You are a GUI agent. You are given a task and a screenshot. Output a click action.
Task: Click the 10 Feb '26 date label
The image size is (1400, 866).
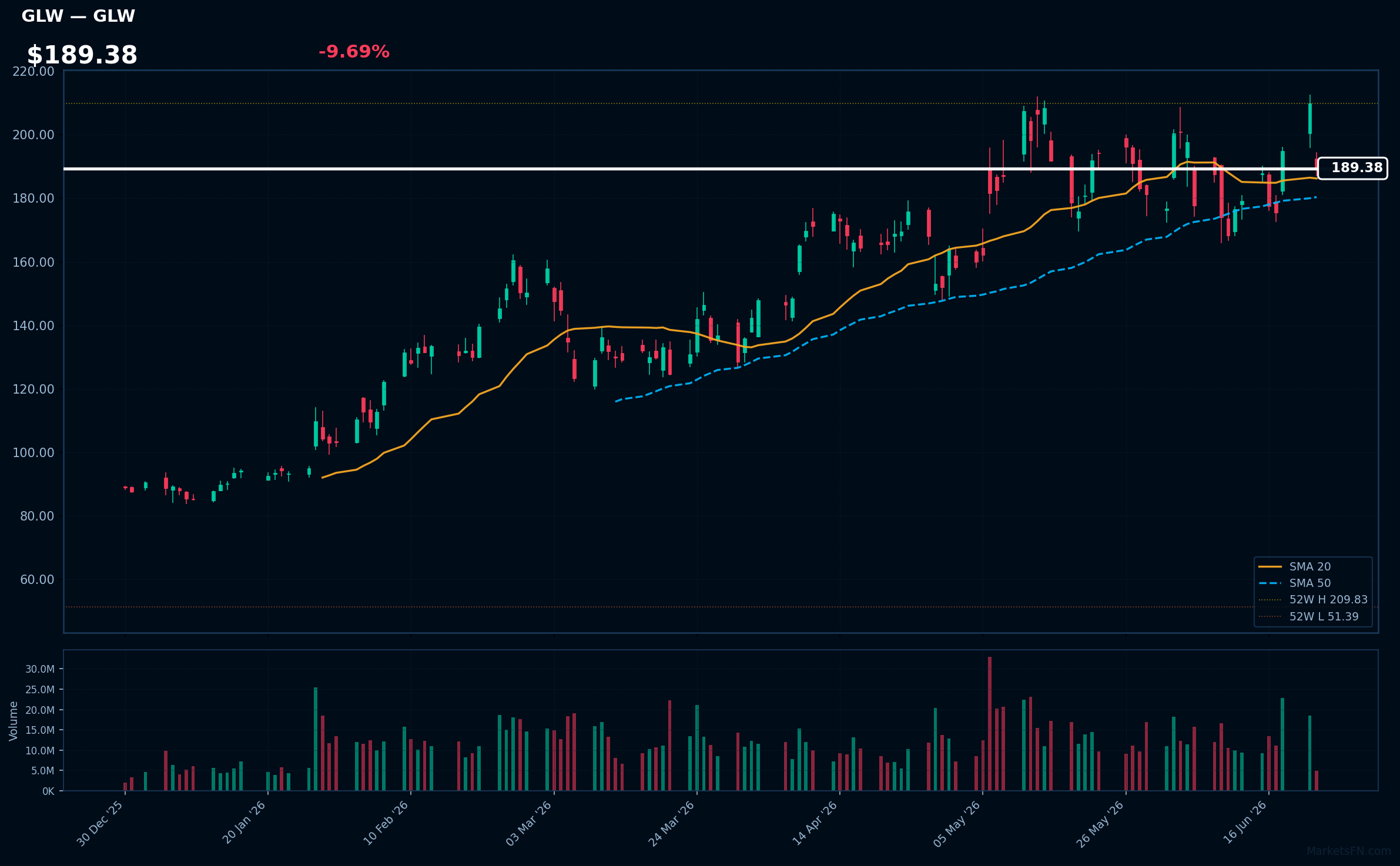point(386,823)
